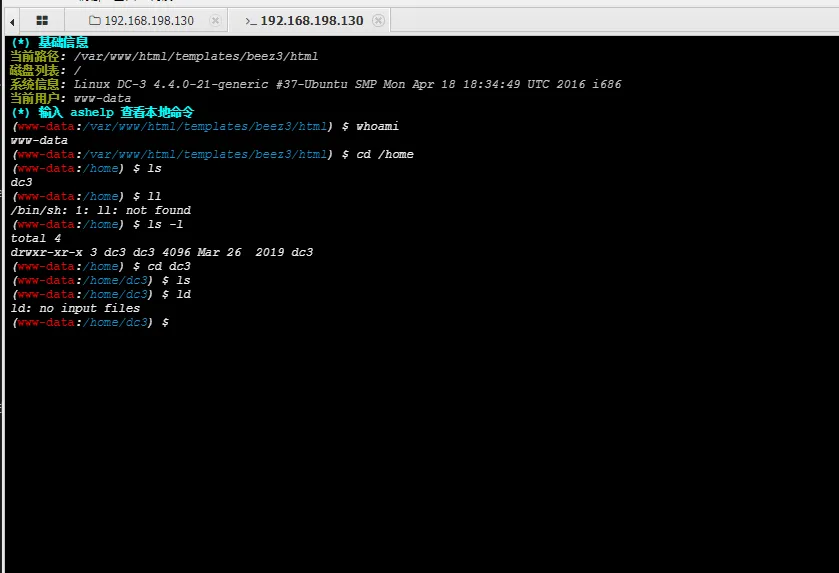Close the terminal 192.168.198.130 tab
Screen dimensions: 839x573
378,20
